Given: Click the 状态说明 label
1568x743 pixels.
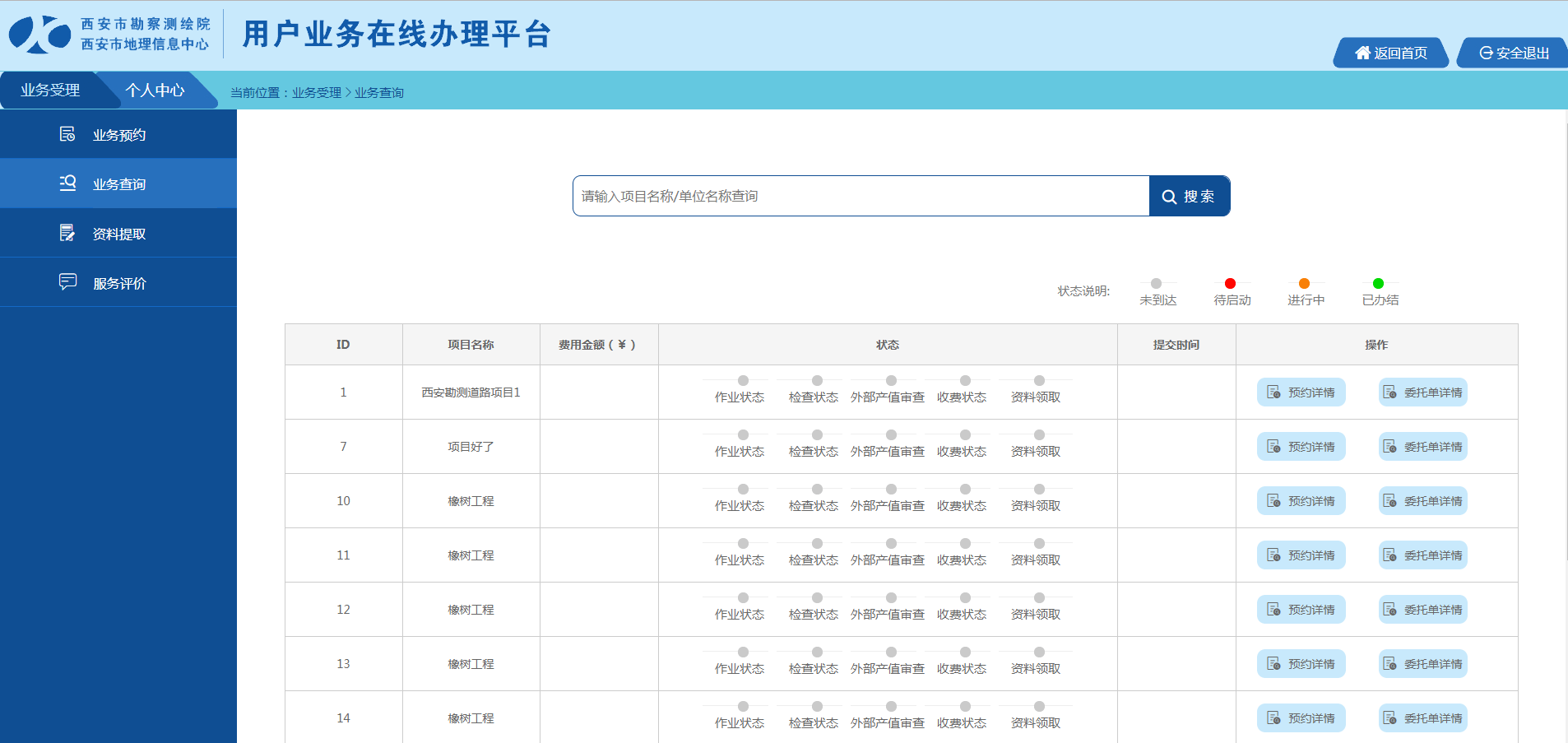Looking at the screenshot, I should [x=1083, y=291].
